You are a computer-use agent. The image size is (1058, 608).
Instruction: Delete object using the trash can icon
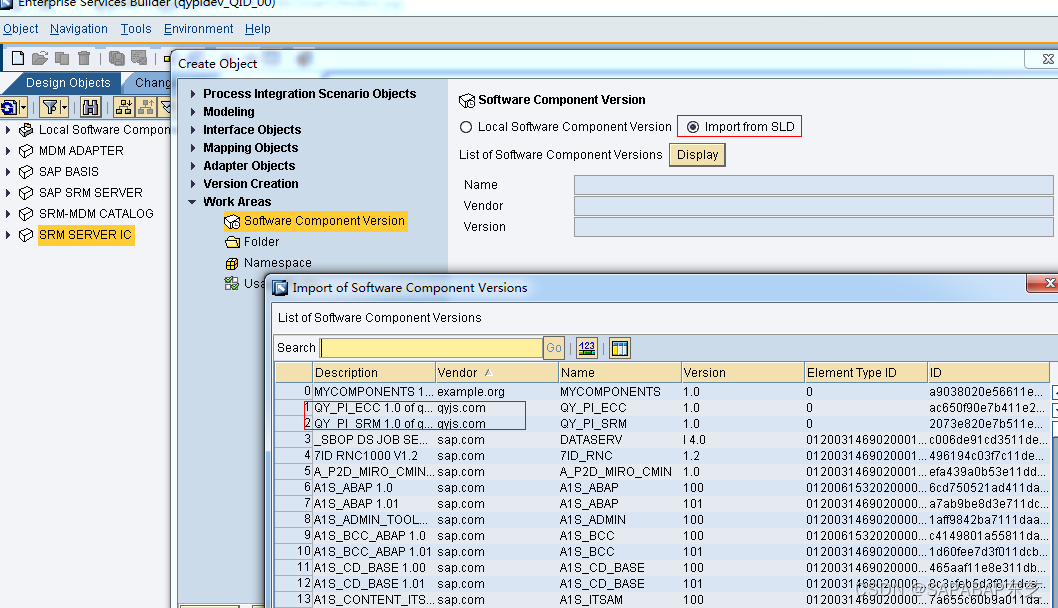coord(83,58)
